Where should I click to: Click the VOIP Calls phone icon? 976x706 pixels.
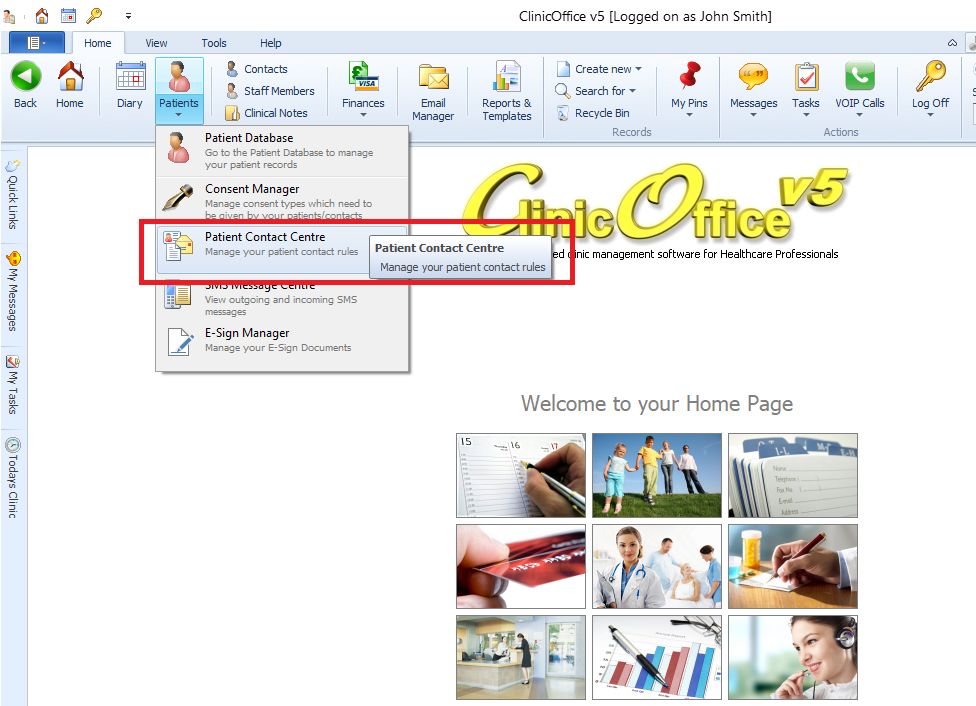[859, 77]
